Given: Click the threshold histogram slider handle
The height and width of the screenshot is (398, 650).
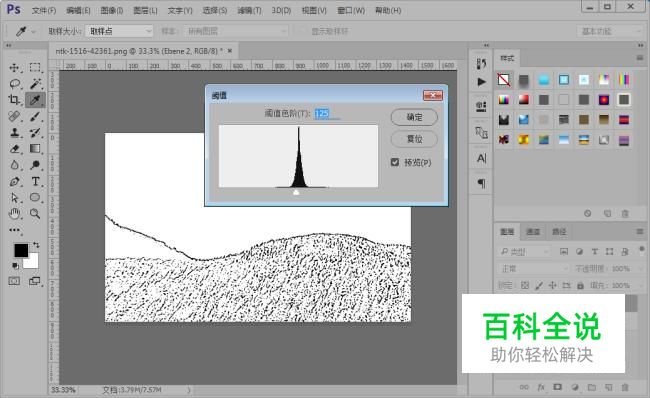Looking at the screenshot, I should point(296,192).
